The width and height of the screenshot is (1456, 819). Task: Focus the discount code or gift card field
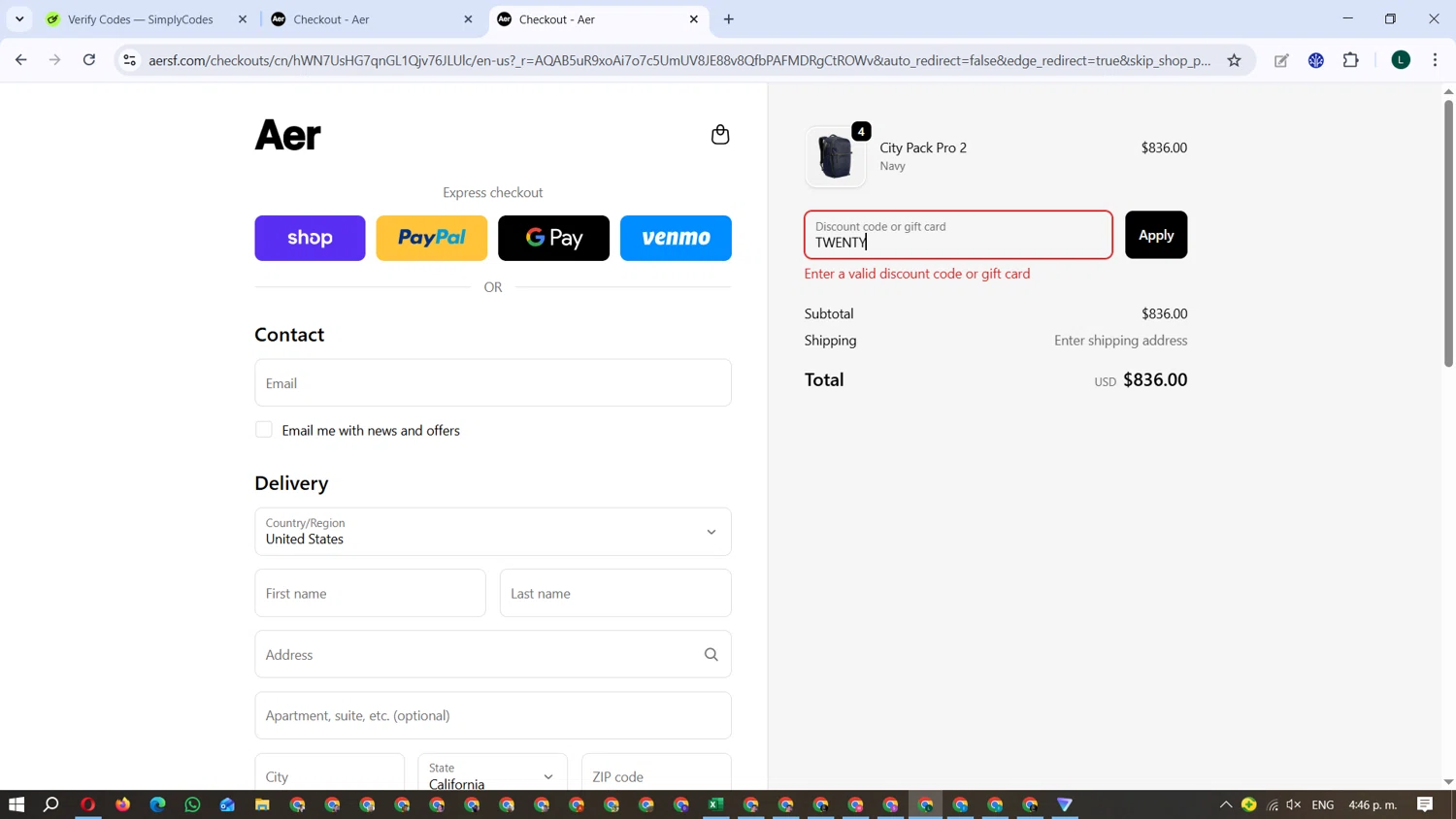click(x=958, y=235)
